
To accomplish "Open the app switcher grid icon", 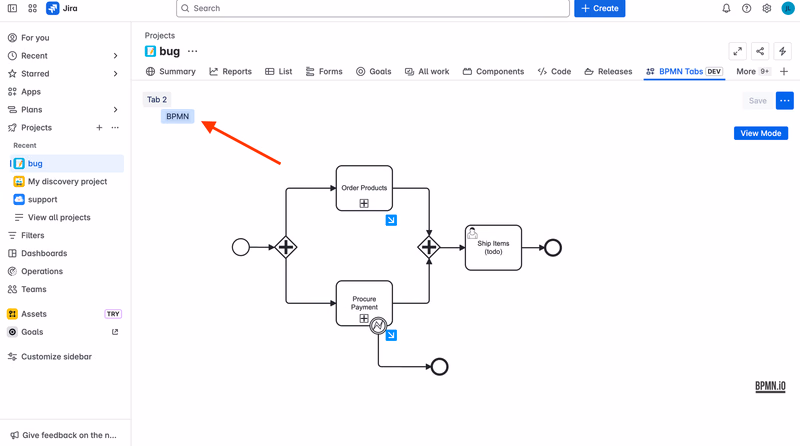I will tap(33, 8).
